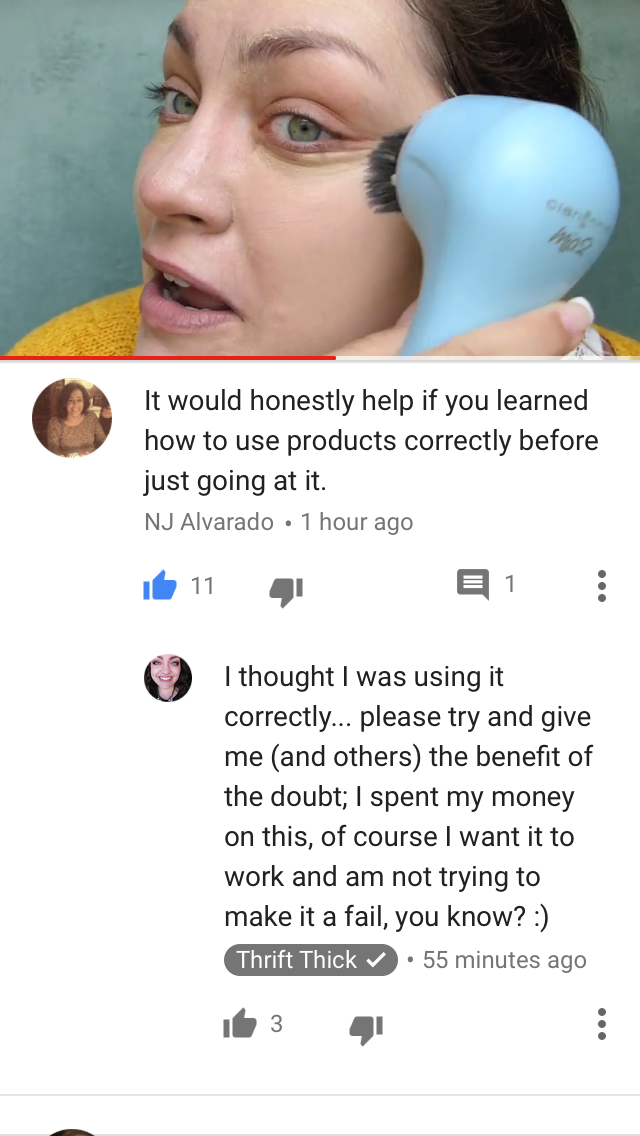
Task: Click the verified checkmark beside Thrift Thick
Action: coord(375,960)
